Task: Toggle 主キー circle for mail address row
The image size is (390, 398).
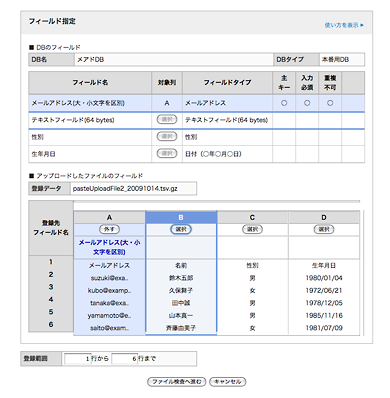Action: pos(284,103)
